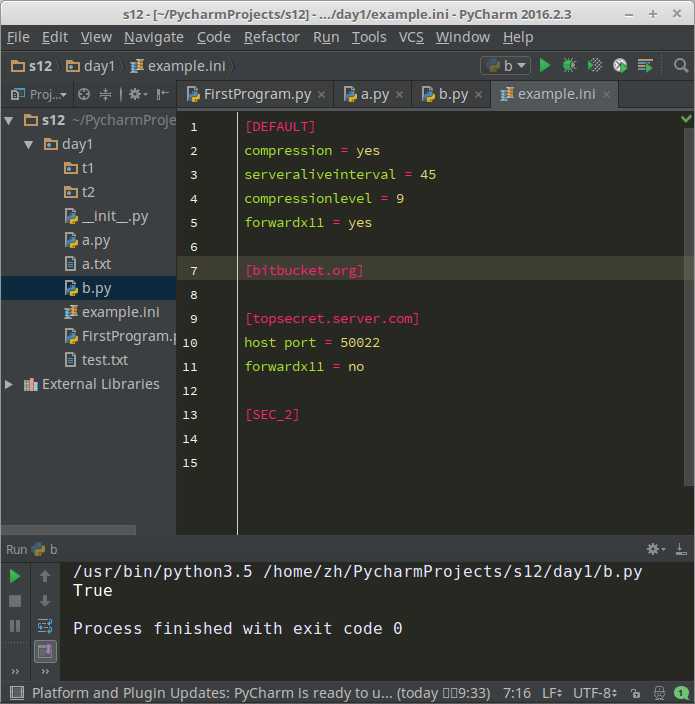The width and height of the screenshot is (695, 704).
Task: Hide the project tool window
Action: [x=162, y=94]
